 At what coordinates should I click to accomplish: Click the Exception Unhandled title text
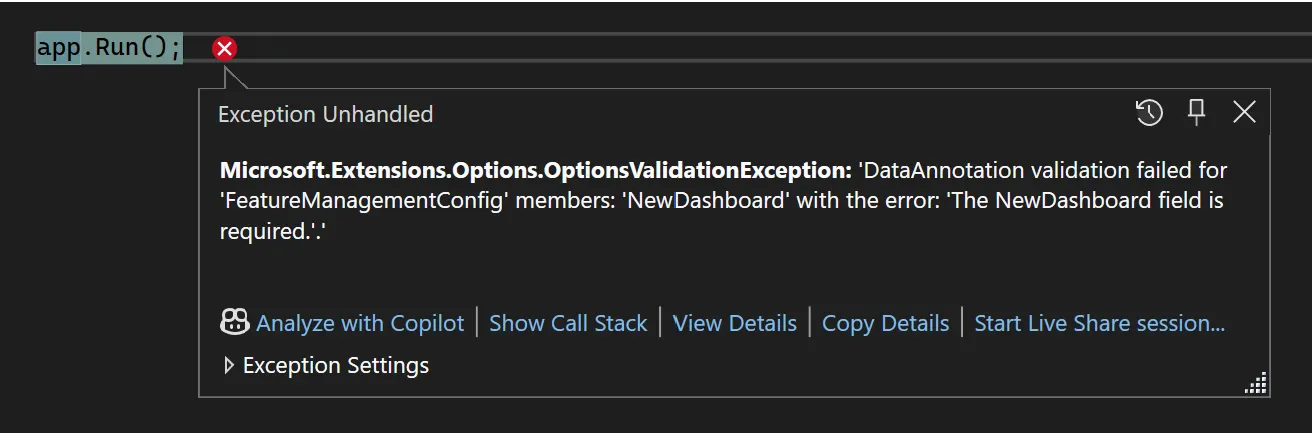(325, 114)
